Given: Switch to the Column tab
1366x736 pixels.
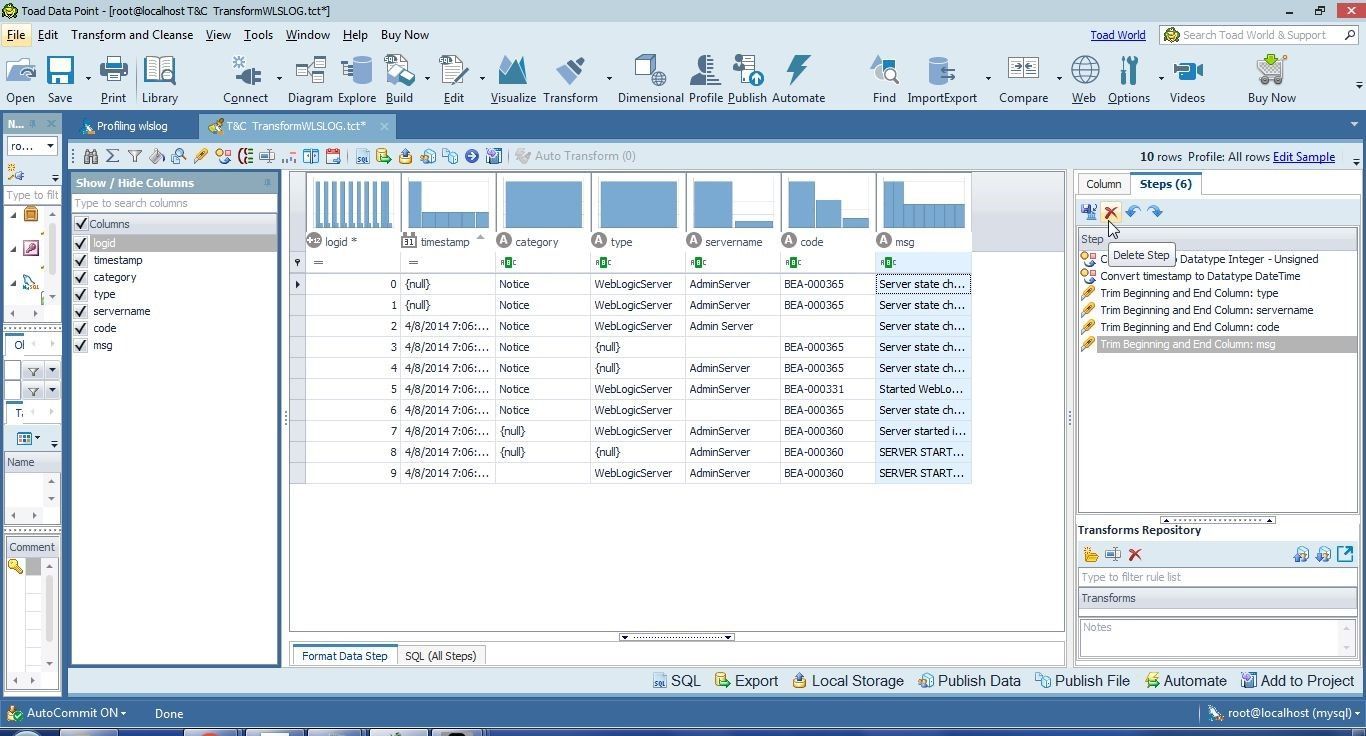Looking at the screenshot, I should click(x=1103, y=184).
